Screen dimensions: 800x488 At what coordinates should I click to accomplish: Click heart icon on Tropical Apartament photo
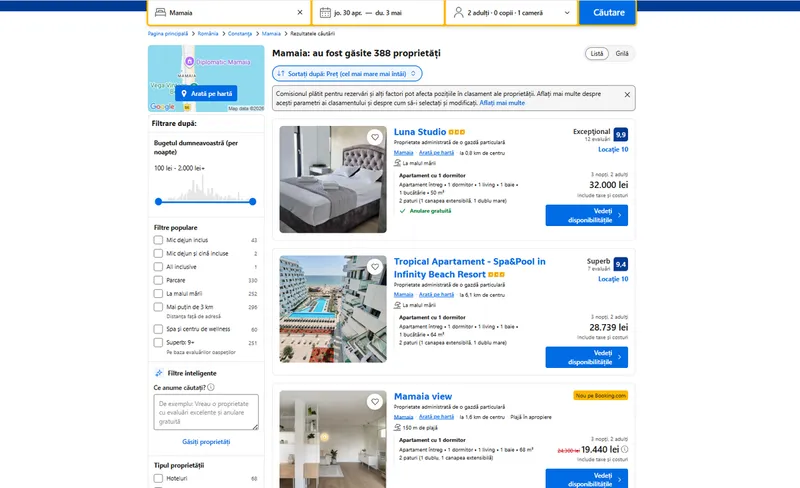pos(375,266)
